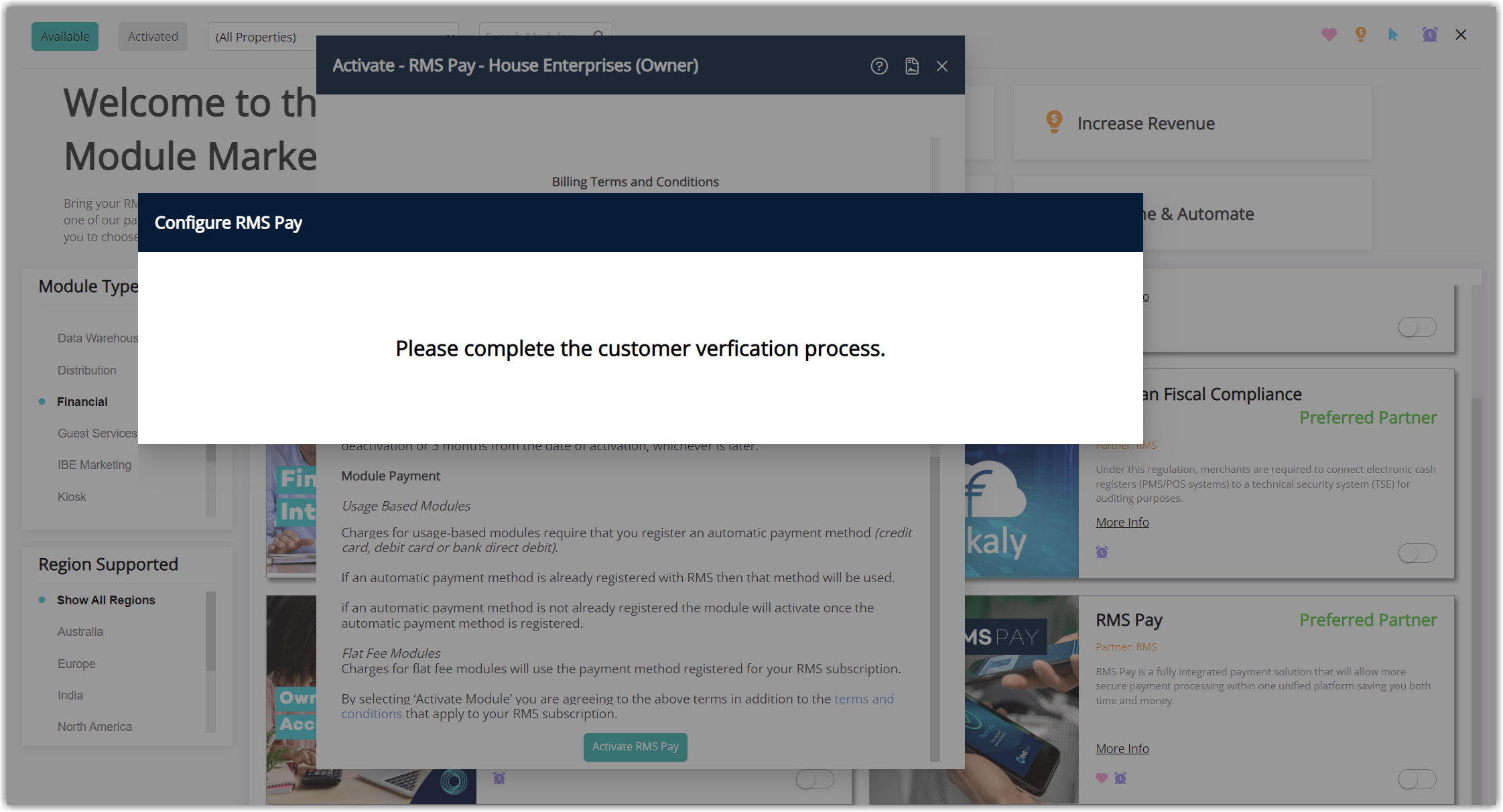Click the Billing Terms and Conditions heading
This screenshot has height=812, width=1503.
635,182
